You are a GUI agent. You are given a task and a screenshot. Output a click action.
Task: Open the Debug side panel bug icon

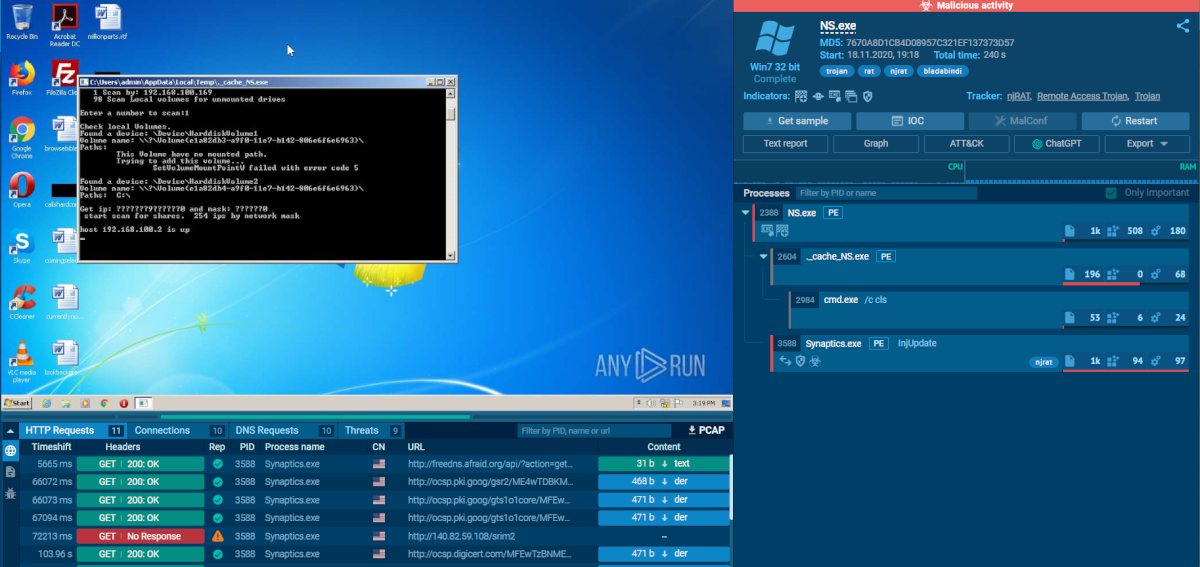point(10,493)
